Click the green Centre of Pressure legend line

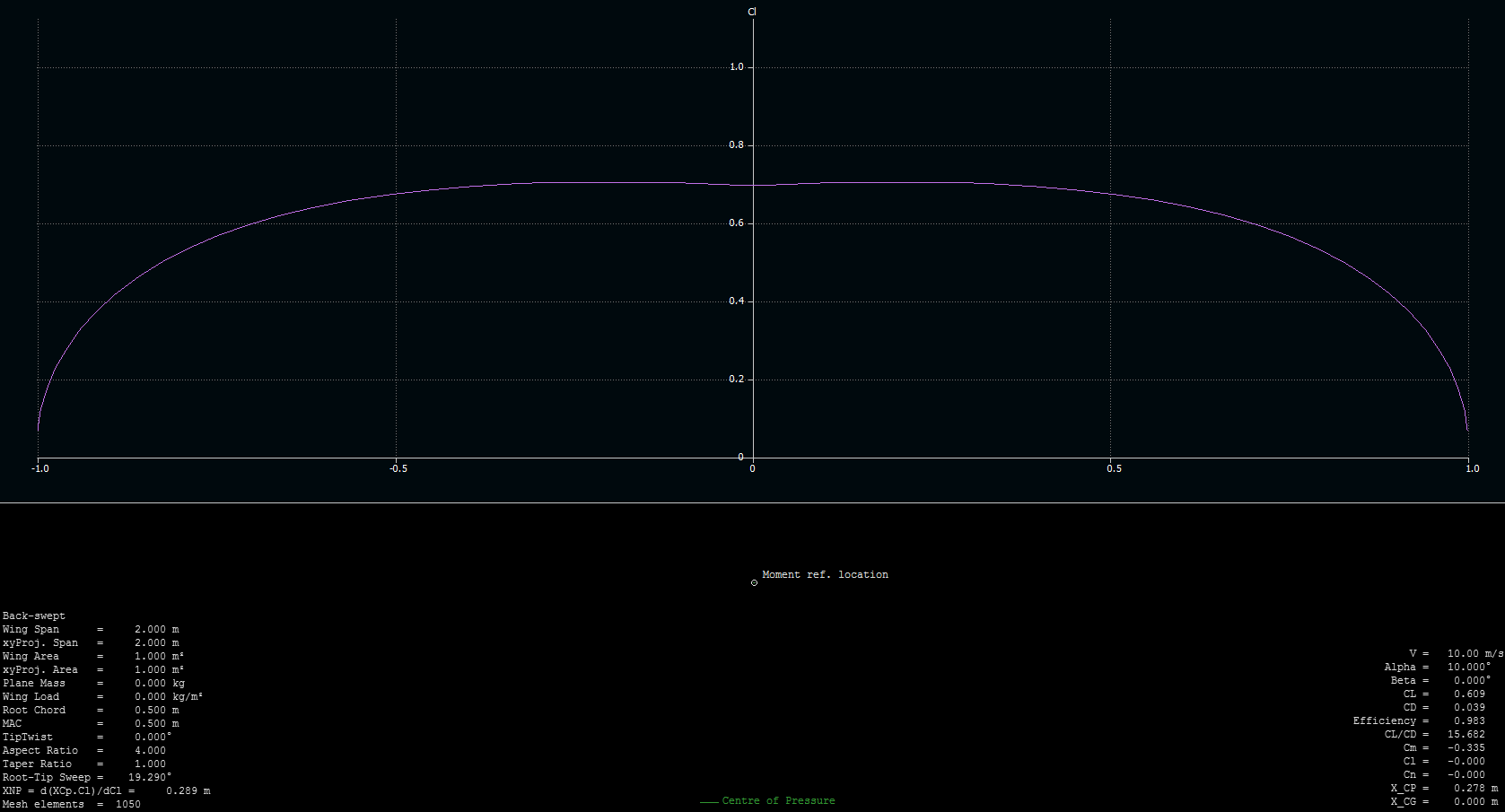(x=709, y=801)
